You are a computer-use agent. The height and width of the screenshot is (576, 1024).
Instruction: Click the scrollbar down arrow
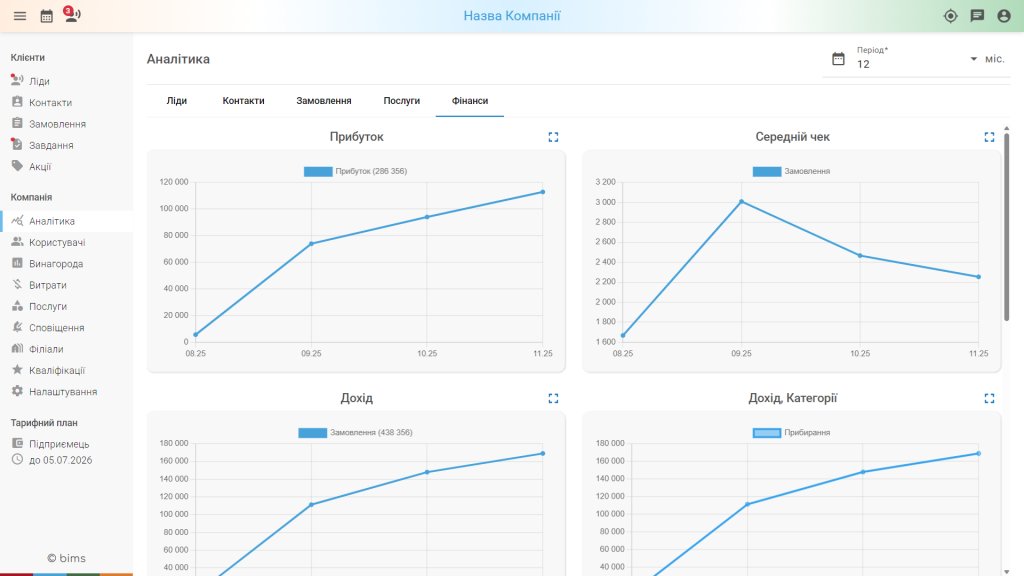click(1006, 572)
